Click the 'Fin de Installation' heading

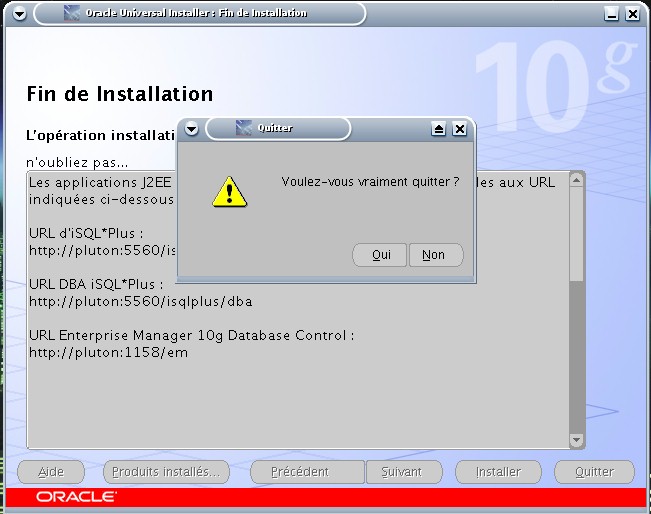[120, 94]
